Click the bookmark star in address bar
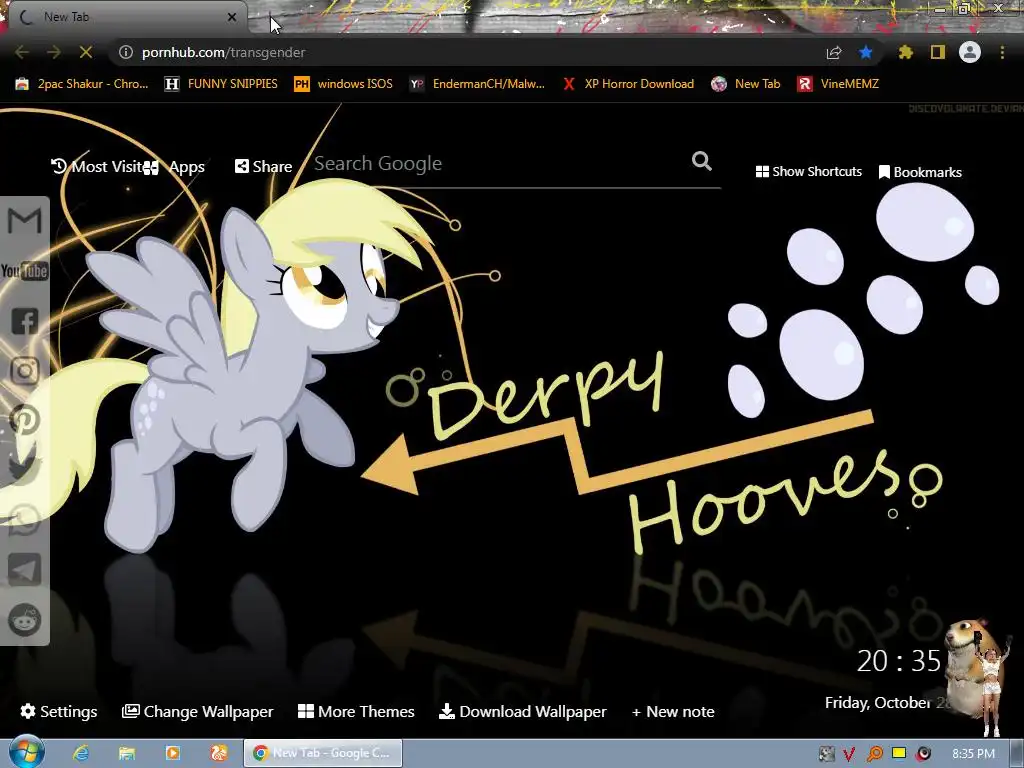The width and height of the screenshot is (1024, 768). (866, 52)
